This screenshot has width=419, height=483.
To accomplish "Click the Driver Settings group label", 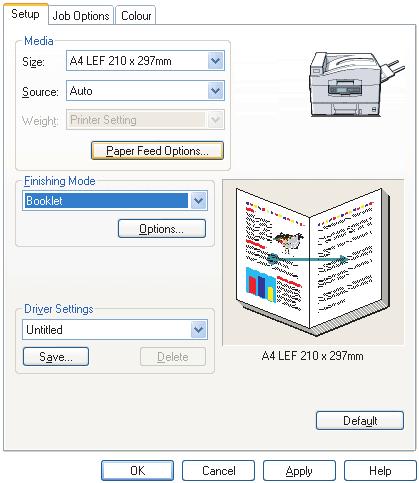I will click(59, 309).
